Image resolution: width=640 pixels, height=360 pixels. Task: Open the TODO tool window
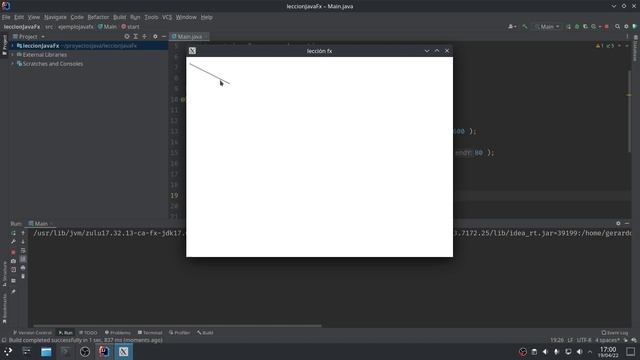88,333
